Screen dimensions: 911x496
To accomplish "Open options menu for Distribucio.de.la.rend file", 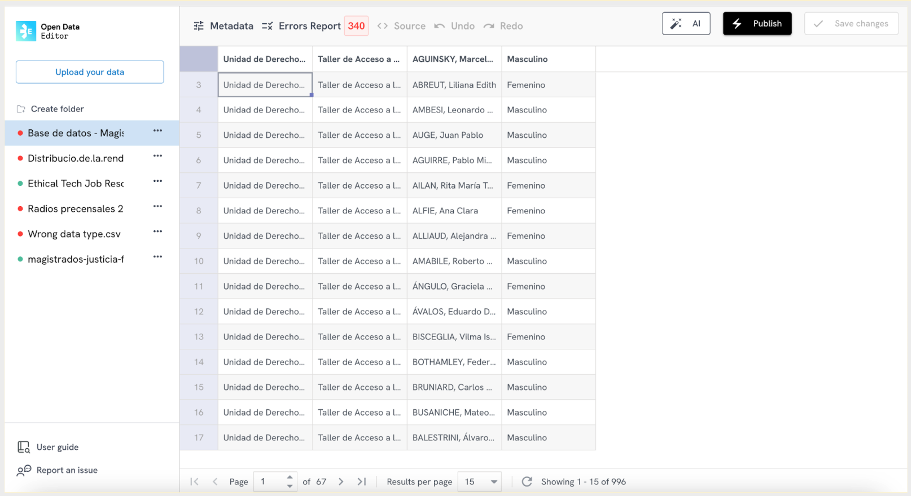I will 157,156.
